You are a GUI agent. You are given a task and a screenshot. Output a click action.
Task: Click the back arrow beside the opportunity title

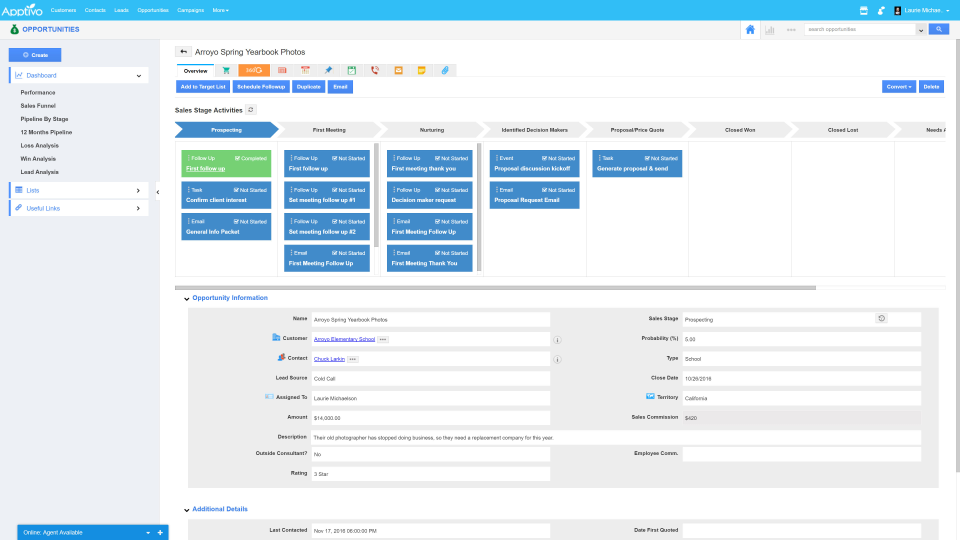point(184,51)
